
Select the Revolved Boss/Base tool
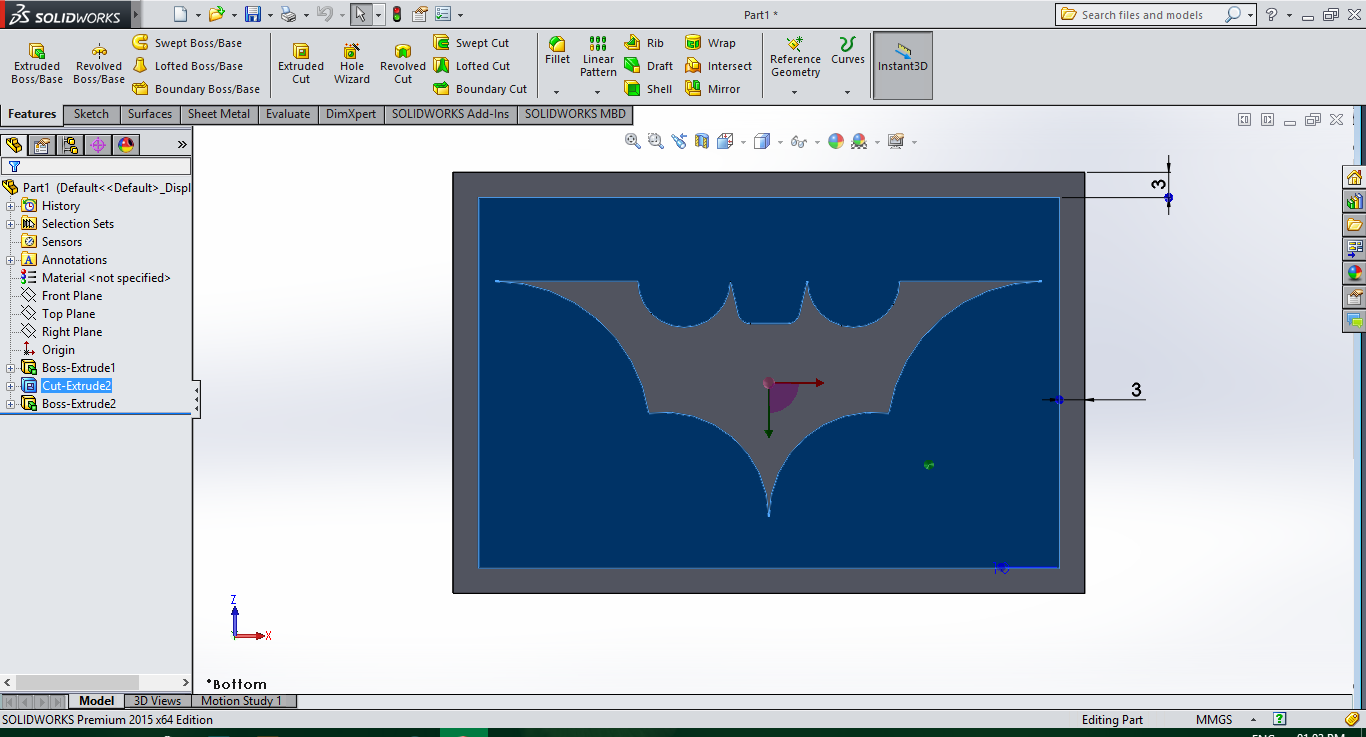pos(99,64)
